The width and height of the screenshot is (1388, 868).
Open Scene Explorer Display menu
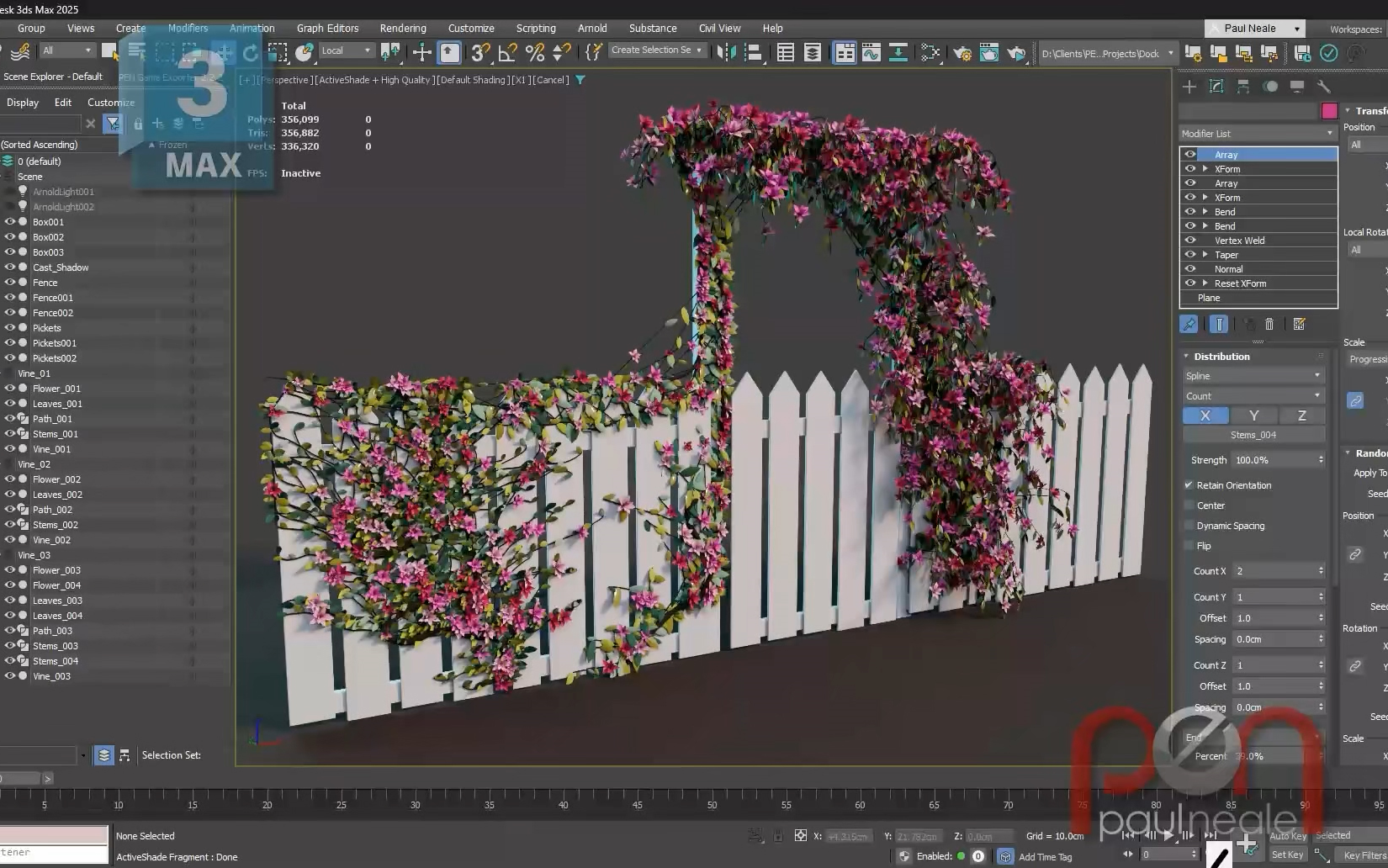pos(23,103)
